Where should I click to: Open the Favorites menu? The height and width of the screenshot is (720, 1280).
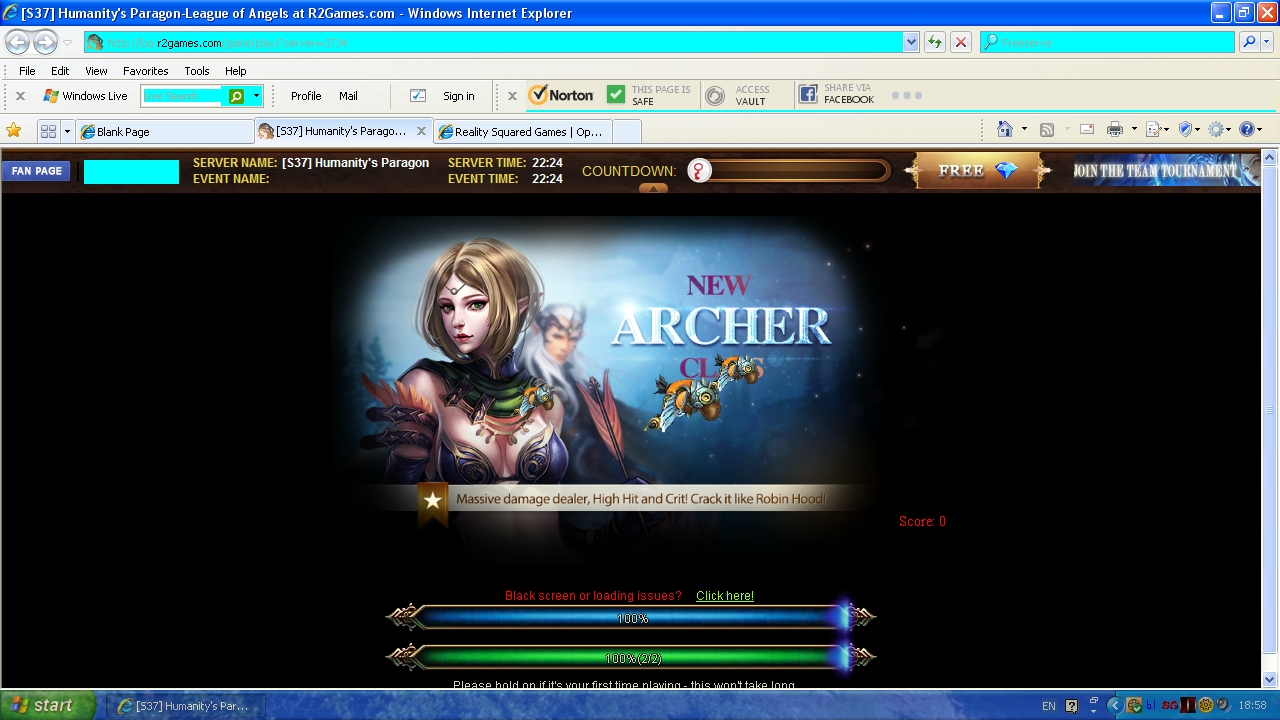[x=145, y=71]
